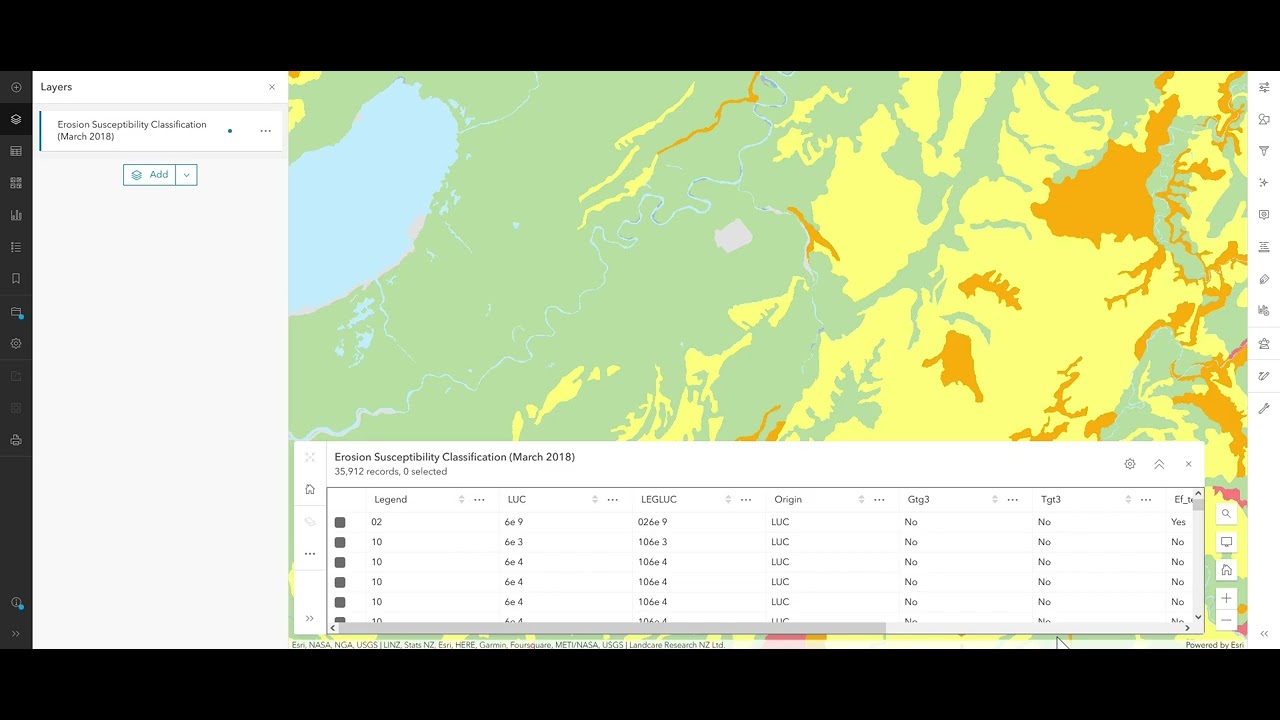1280x720 pixels.
Task: Open the Legend list icon
Action: tap(16, 247)
